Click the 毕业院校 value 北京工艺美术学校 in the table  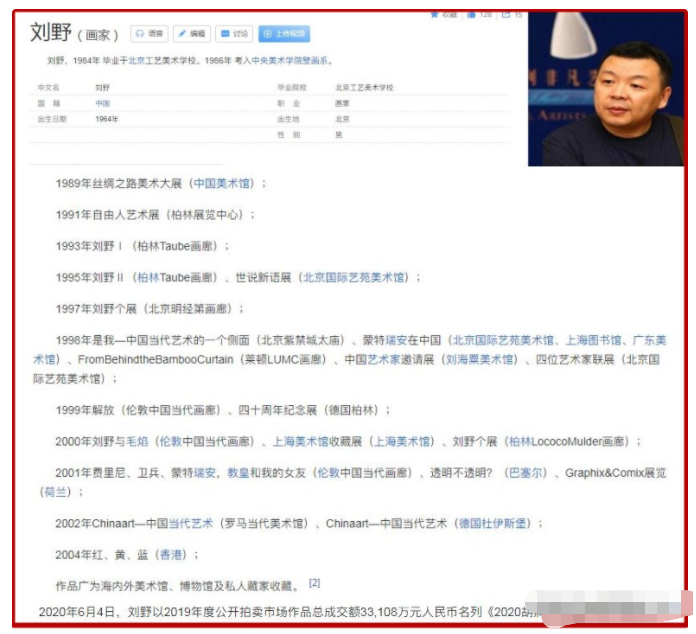coord(364,87)
